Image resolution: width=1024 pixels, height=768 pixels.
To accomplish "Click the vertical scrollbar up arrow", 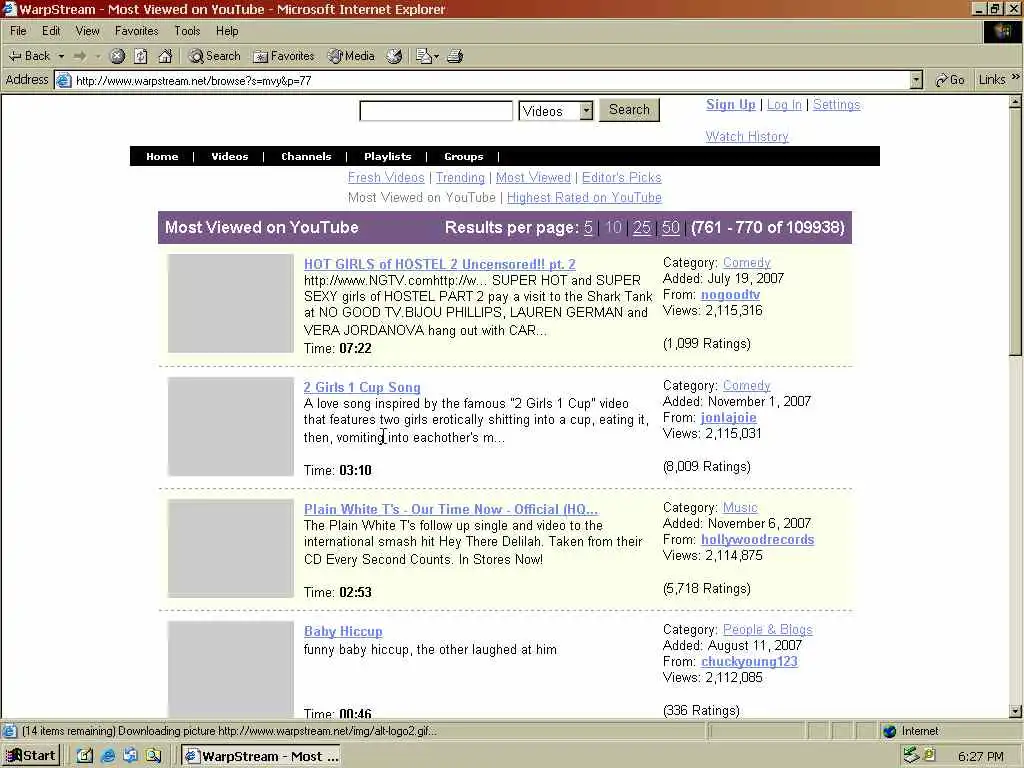I will click(x=1016, y=102).
